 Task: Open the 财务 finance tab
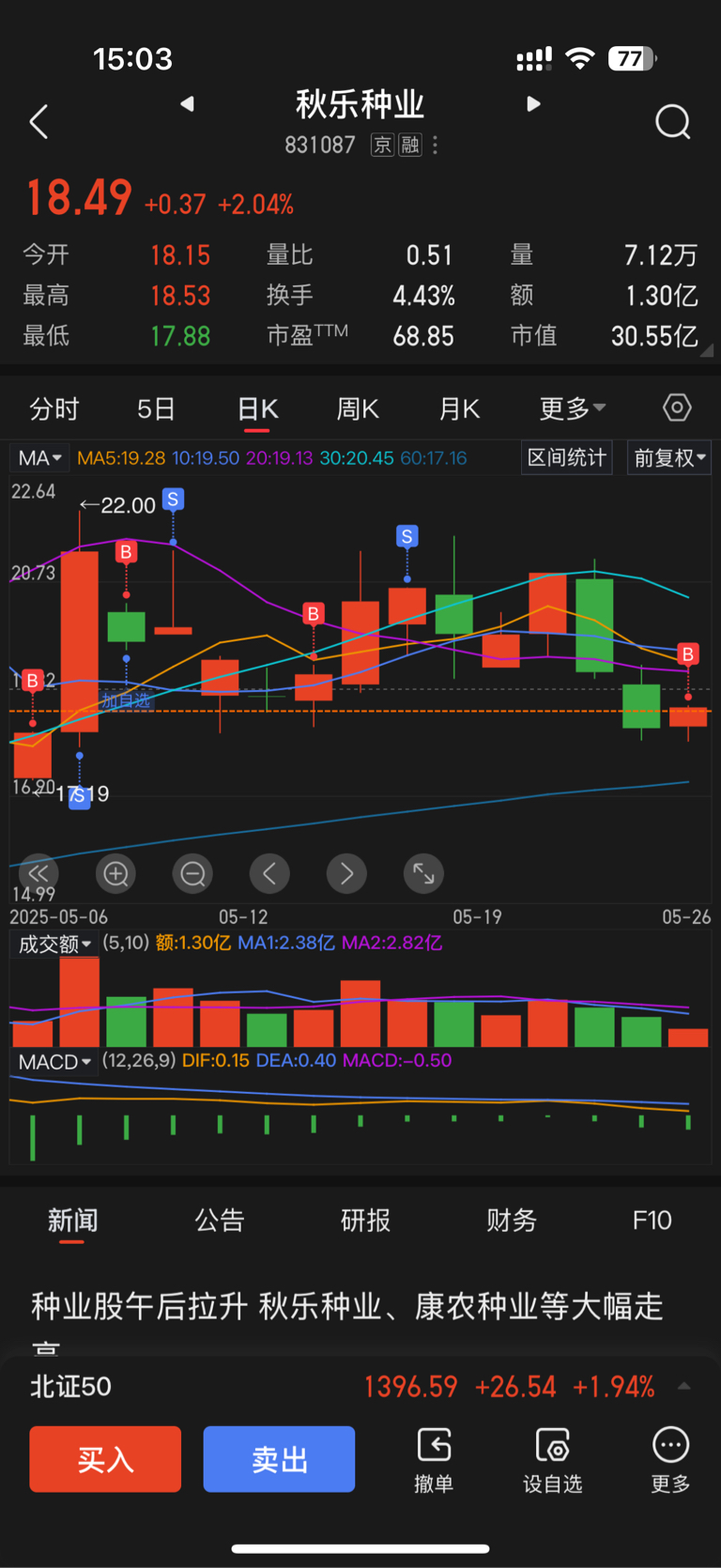tap(512, 1220)
